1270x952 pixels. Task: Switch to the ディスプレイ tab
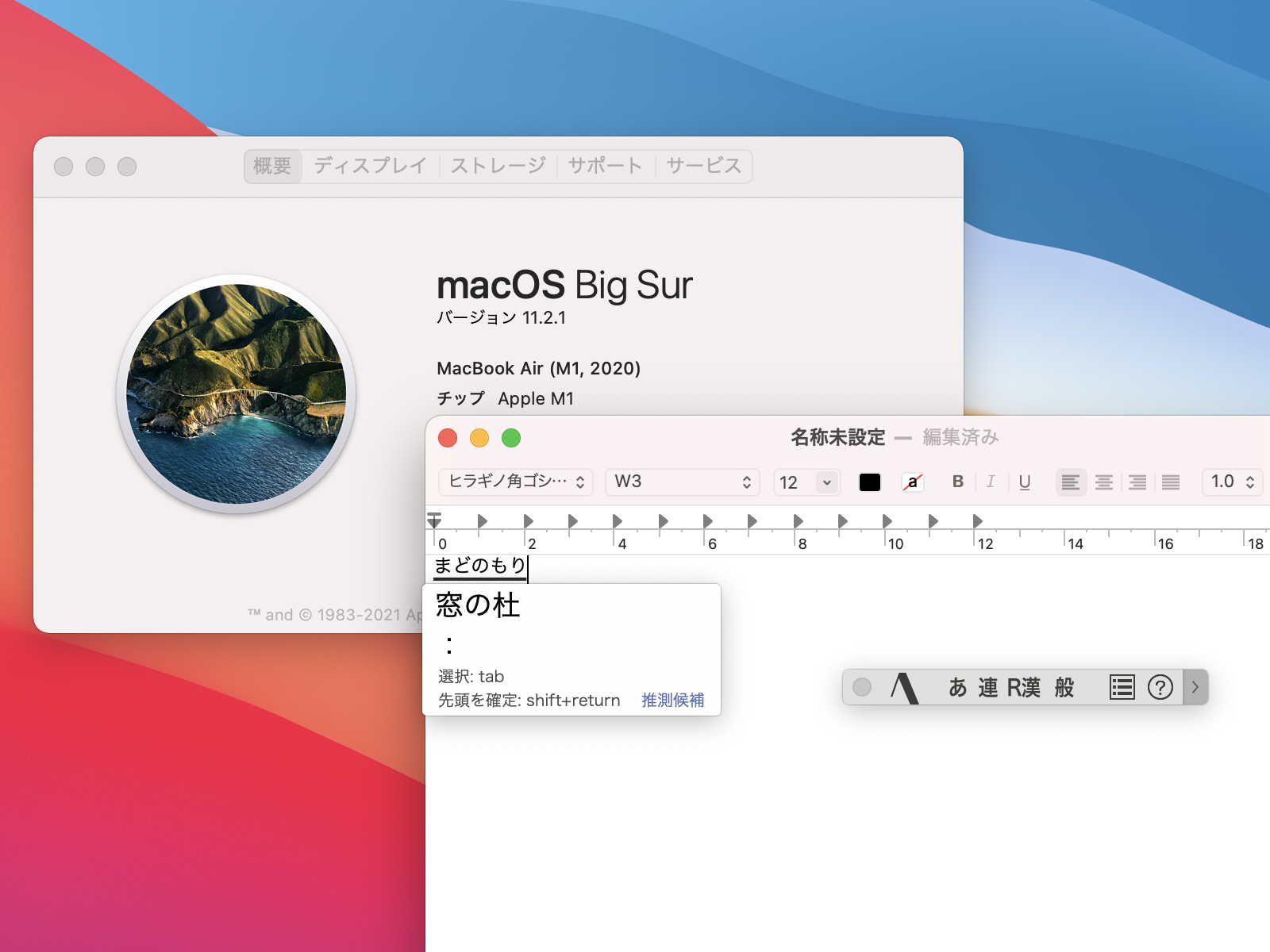pos(371,166)
